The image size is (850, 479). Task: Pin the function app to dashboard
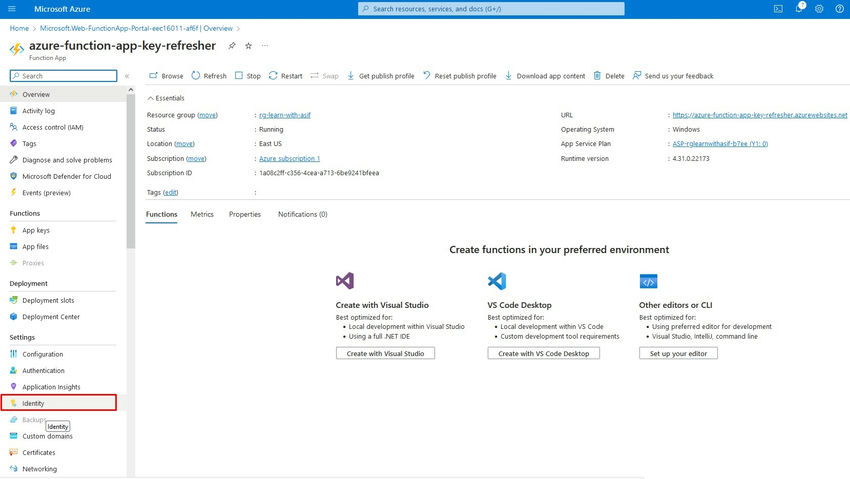(x=231, y=46)
